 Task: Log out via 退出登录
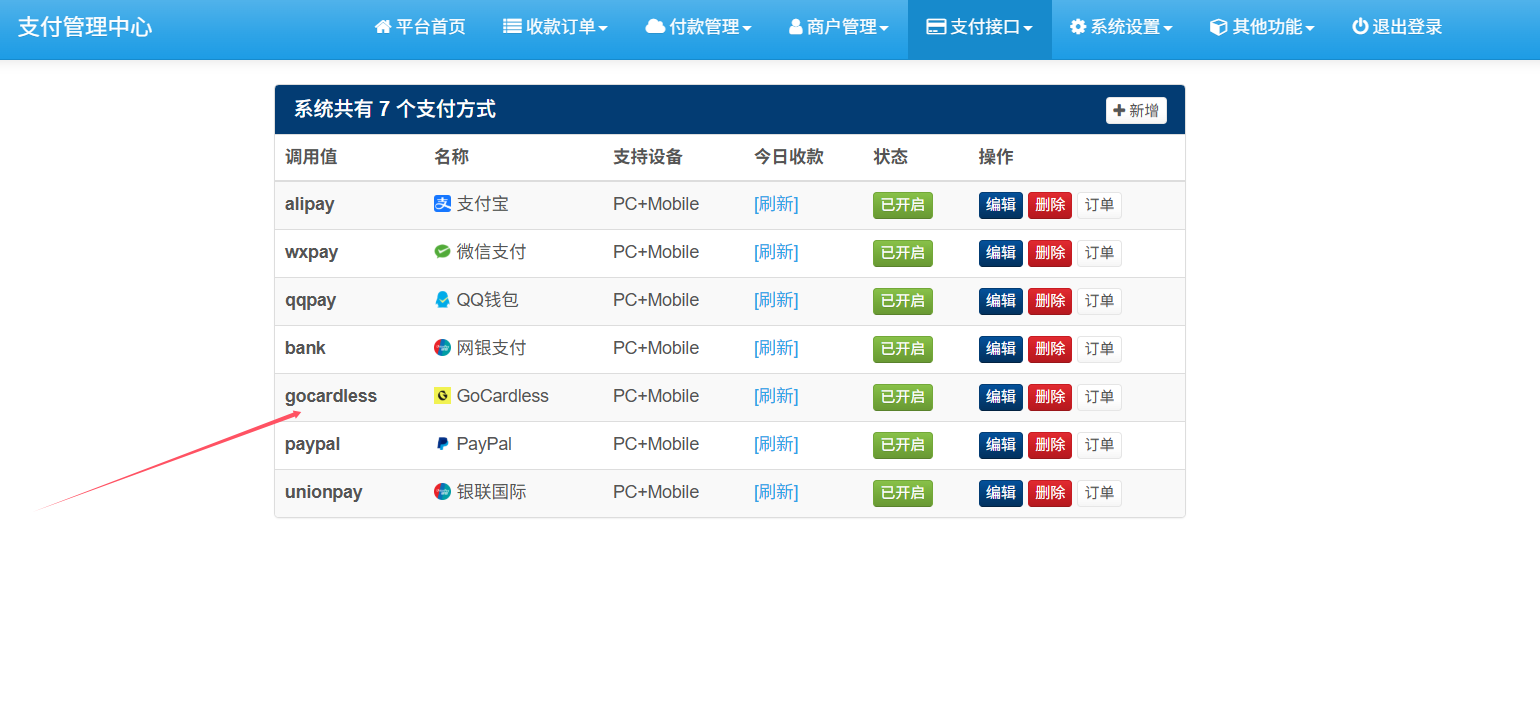coord(1397,27)
